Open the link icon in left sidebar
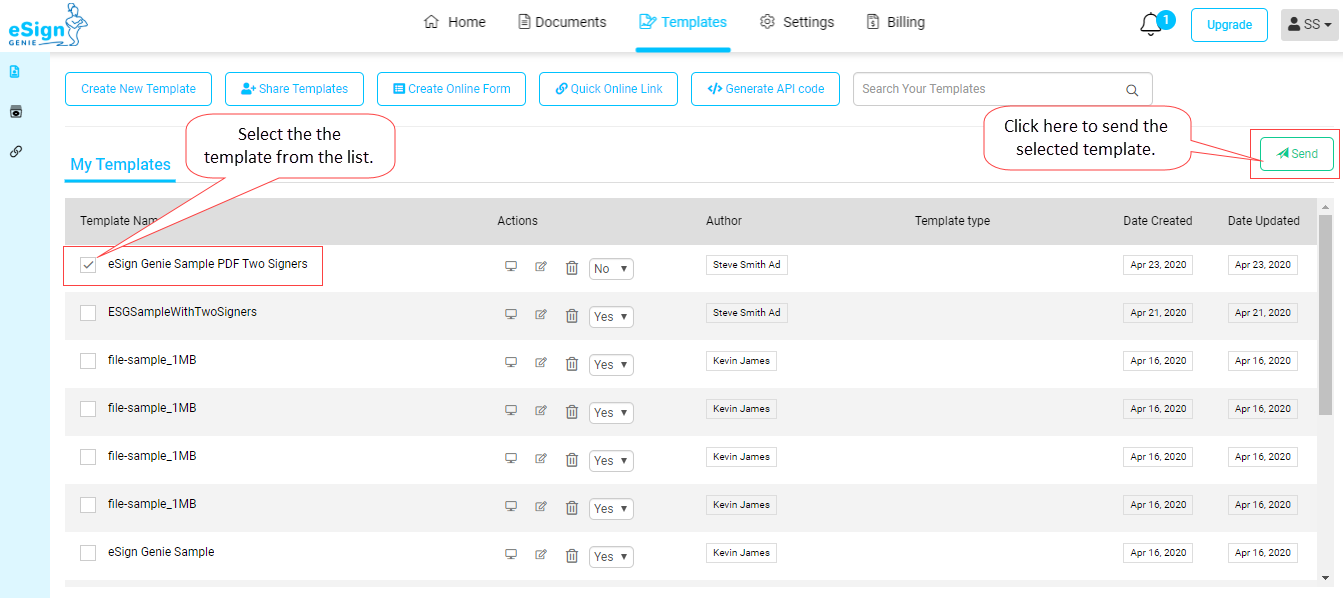Image resolution: width=1343 pixels, height=598 pixels. pyautogui.click(x=15, y=152)
